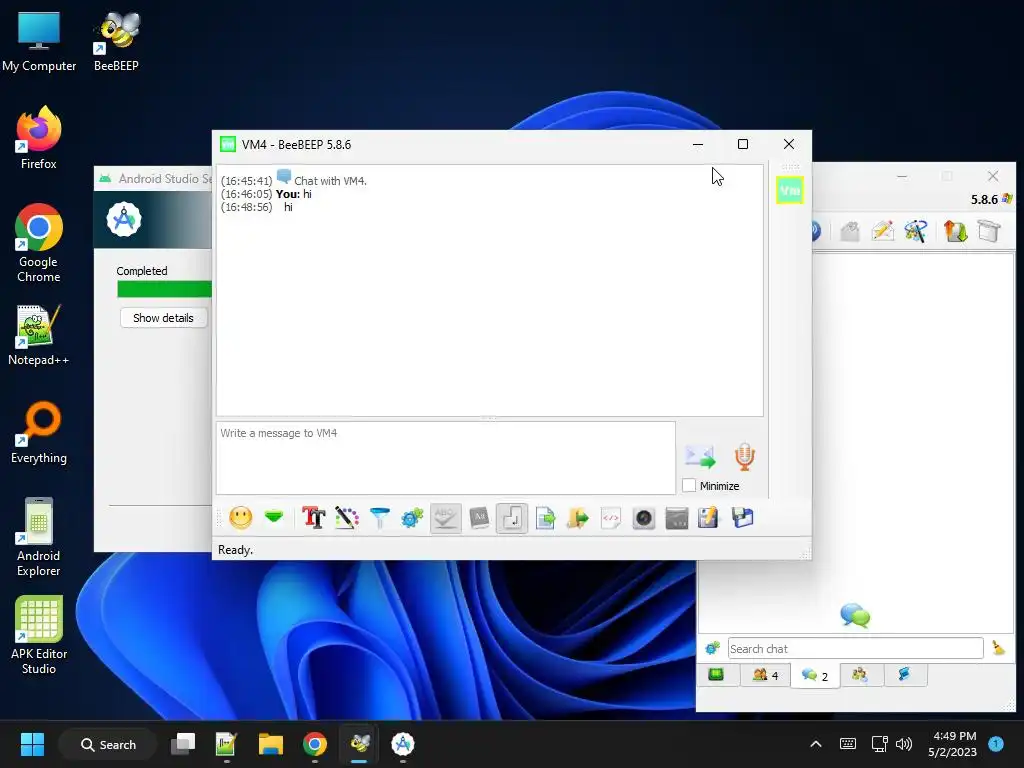This screenshot has width=1024, height=768.
Task: Toggle the return-key send option icon
Action: click(512, 518)
